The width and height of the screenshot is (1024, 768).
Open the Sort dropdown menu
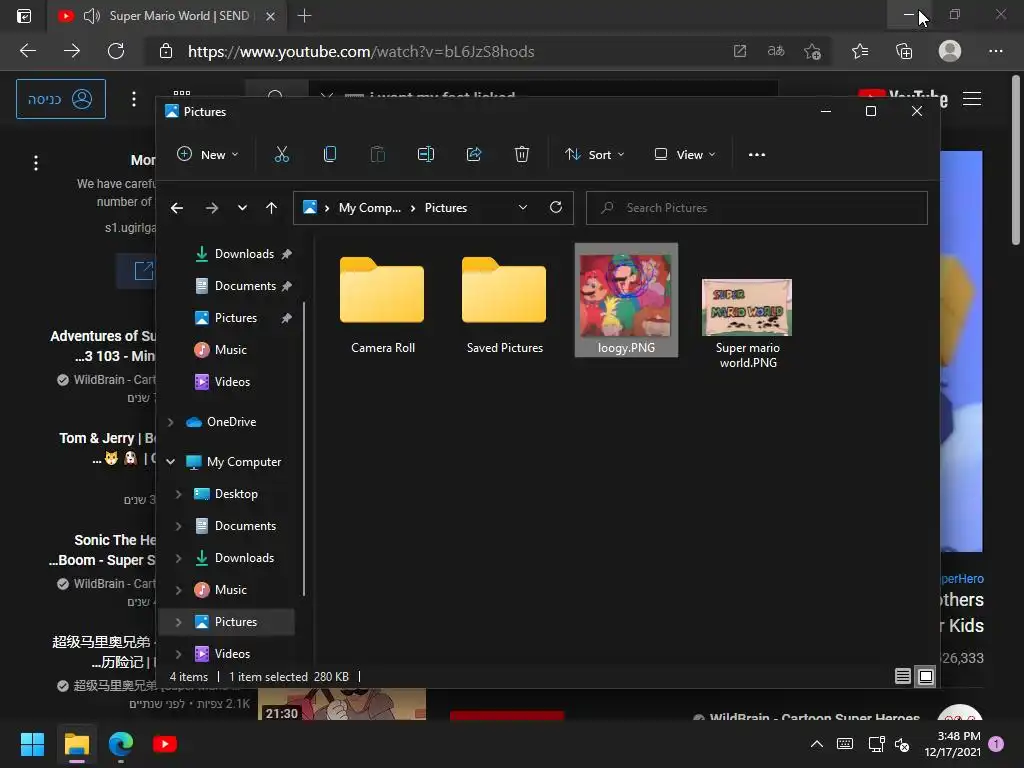pos(594,155)
